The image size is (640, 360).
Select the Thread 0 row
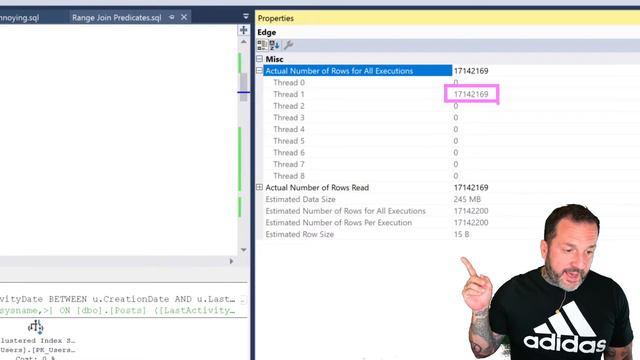pyautogui.click(x=289, y=82)
